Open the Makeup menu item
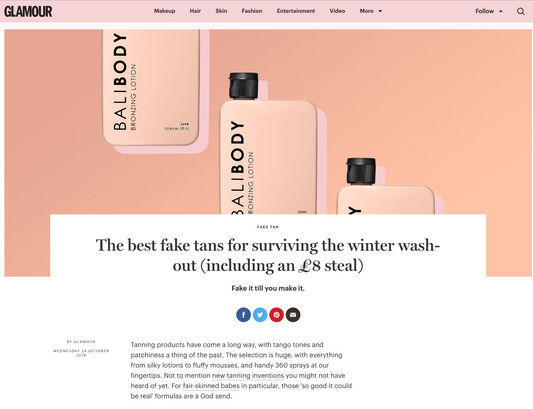The image size is (533, 409). point(165,11)
